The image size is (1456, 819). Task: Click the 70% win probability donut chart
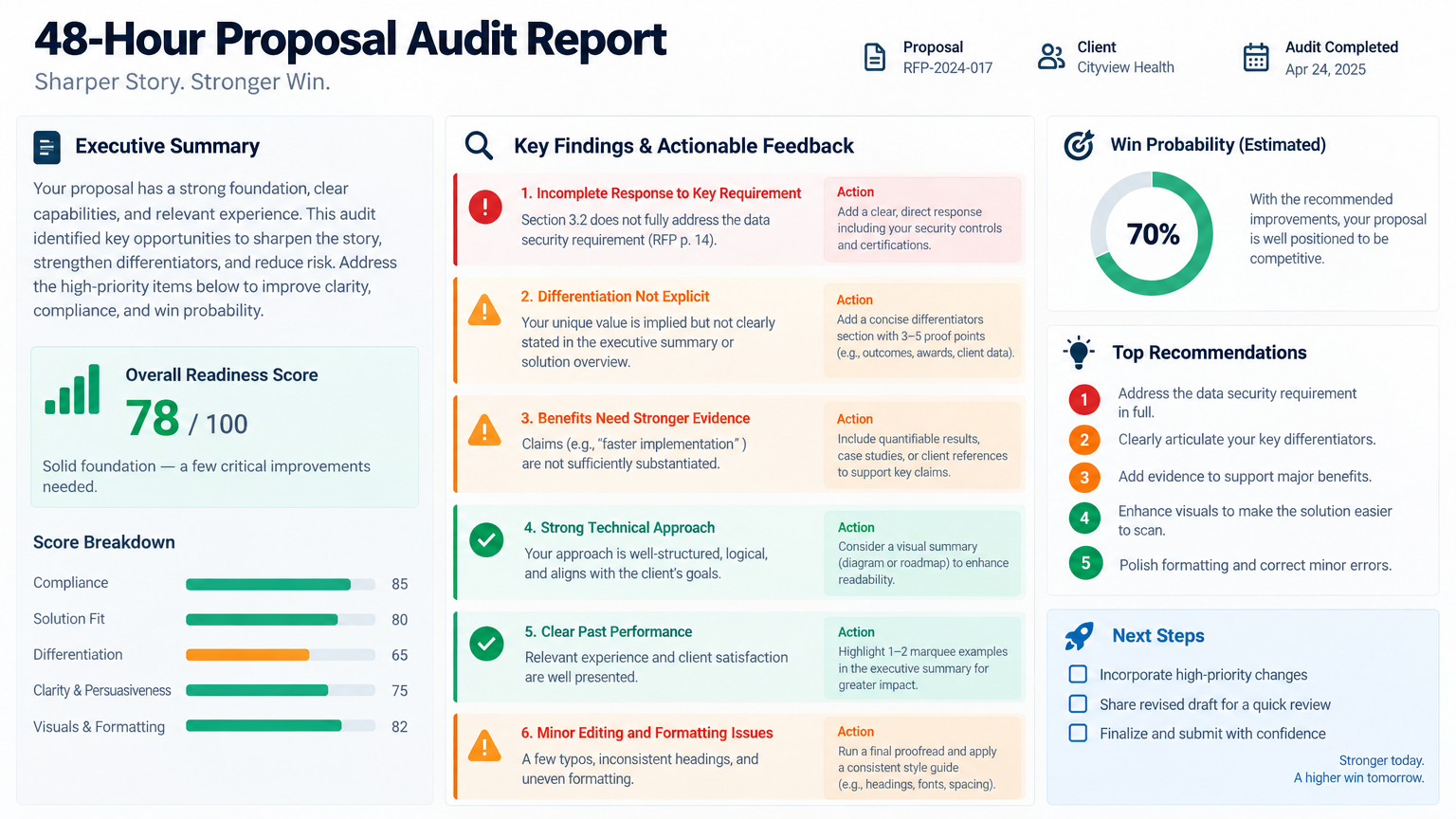[x=1152, y=233]
